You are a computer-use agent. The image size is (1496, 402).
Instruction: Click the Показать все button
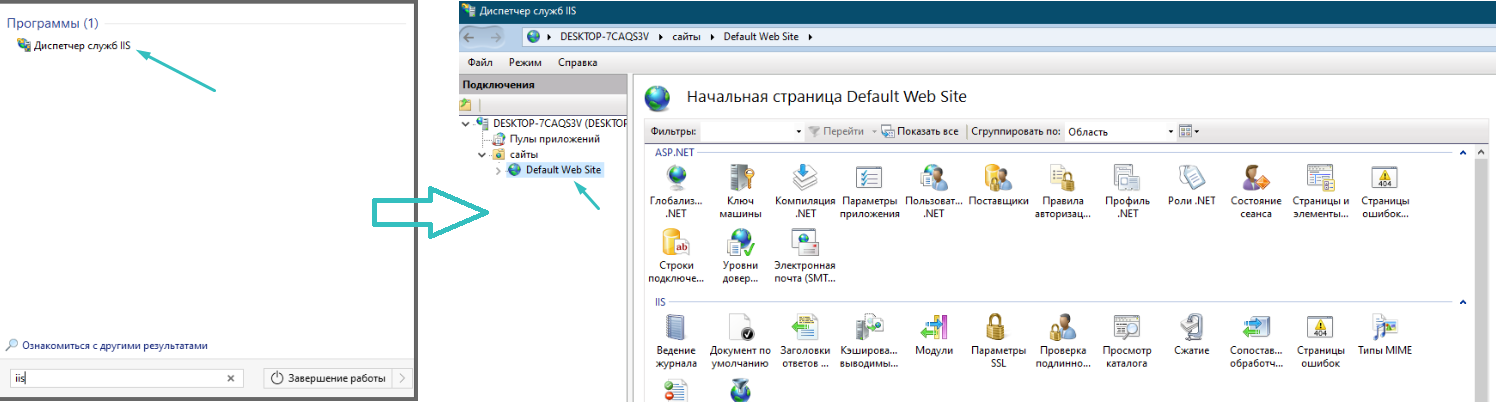coord(920,131)
